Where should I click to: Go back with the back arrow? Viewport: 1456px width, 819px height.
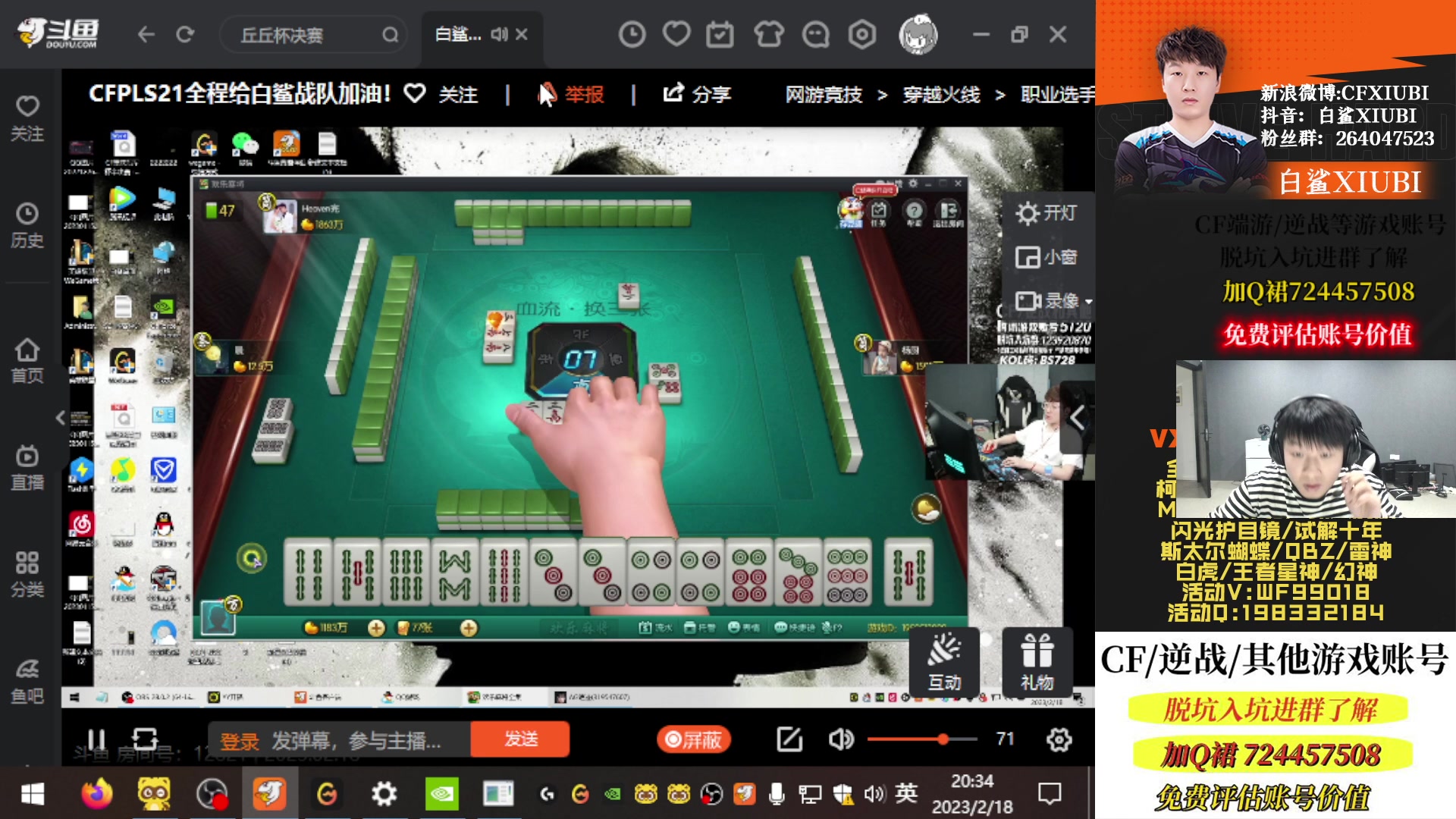146,34
